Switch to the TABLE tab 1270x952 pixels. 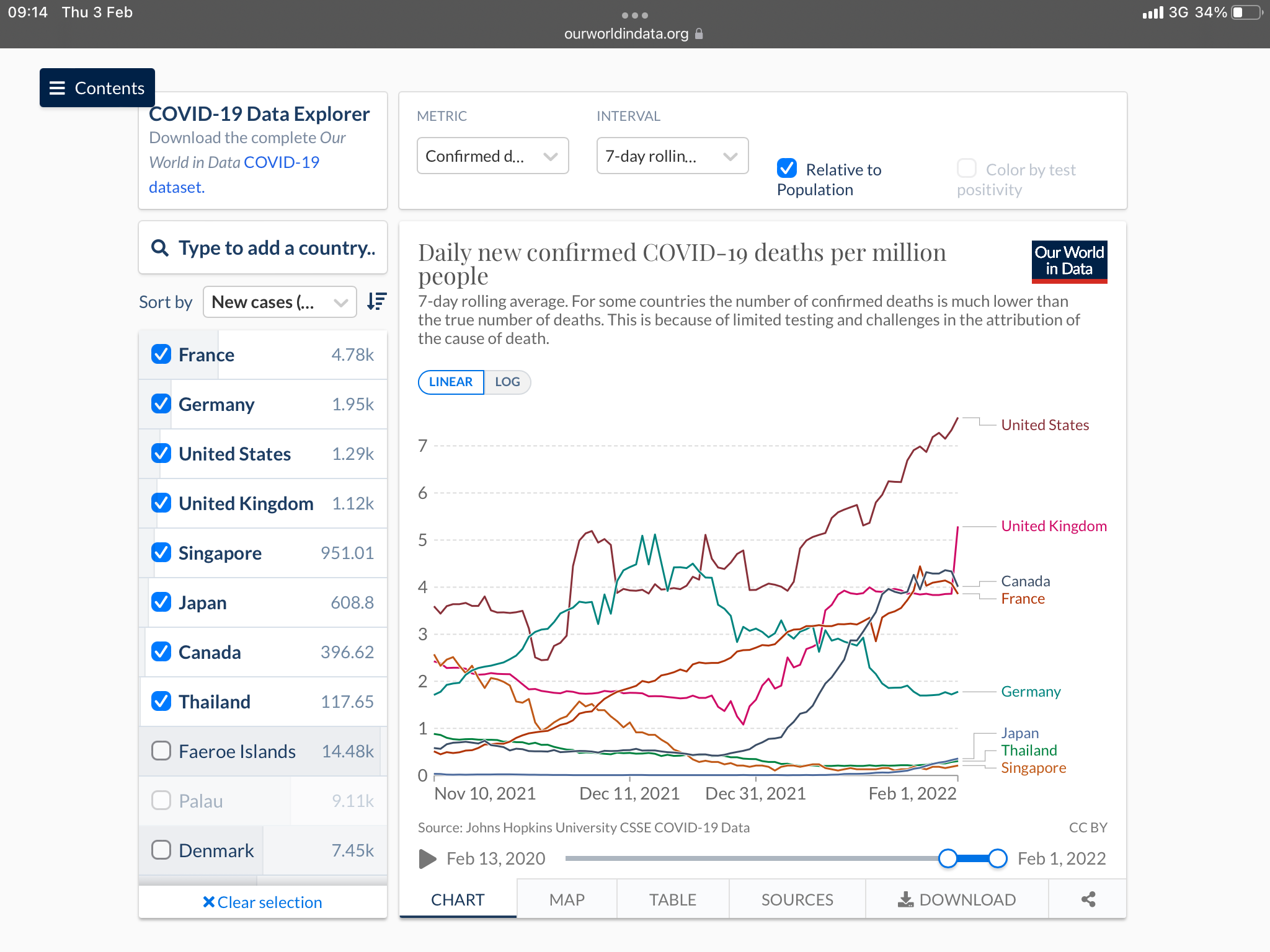[x=673, y=899]
